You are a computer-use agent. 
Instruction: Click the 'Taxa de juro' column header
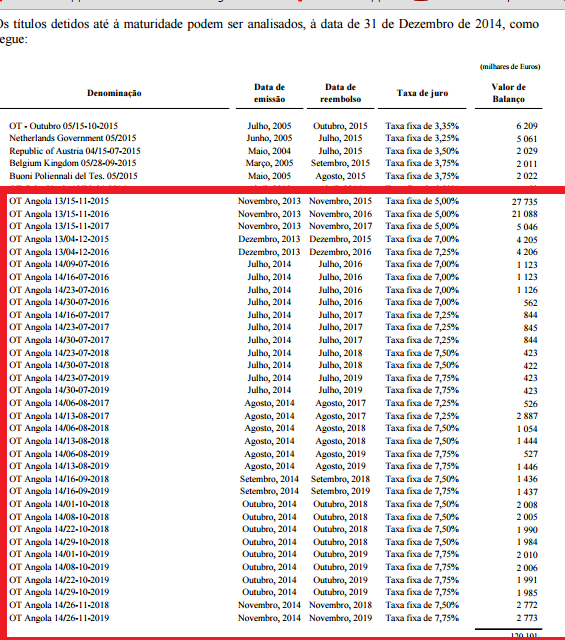(x=423, y=93)
